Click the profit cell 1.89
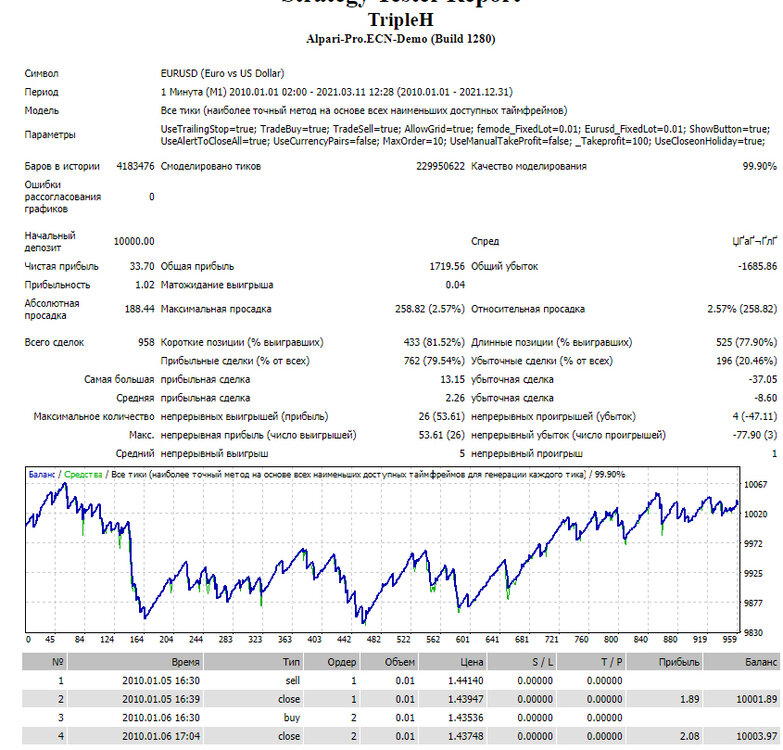783x750 pixels. (690, 699)
